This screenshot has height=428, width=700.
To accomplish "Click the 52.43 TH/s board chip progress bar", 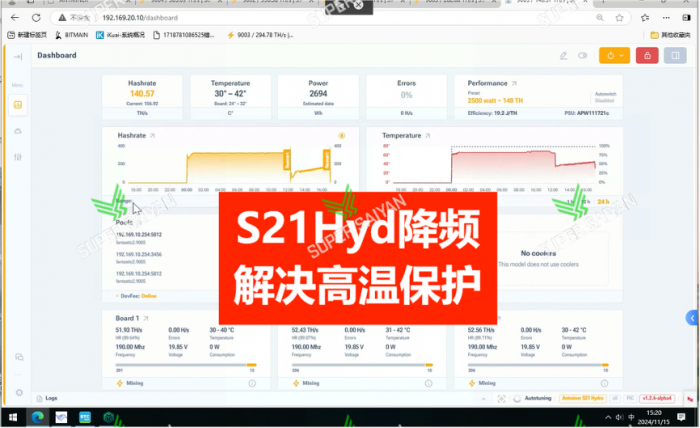I will (x=362, y=365).
